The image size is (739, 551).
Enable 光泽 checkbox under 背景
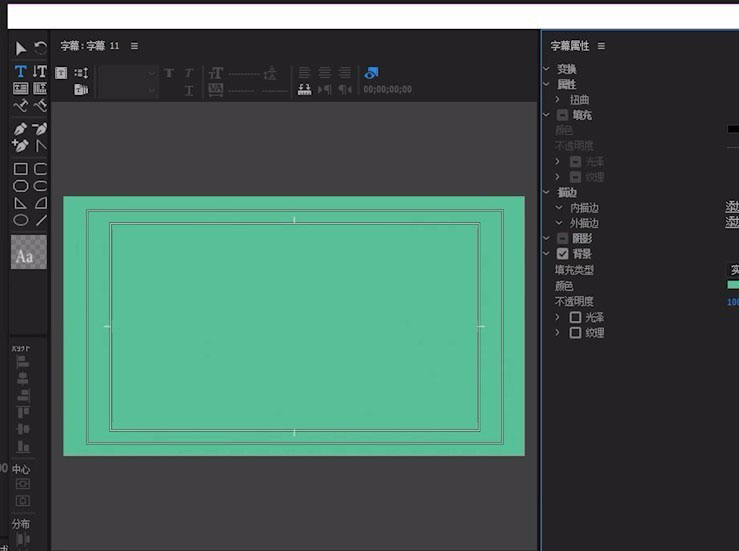coord(575,317)
